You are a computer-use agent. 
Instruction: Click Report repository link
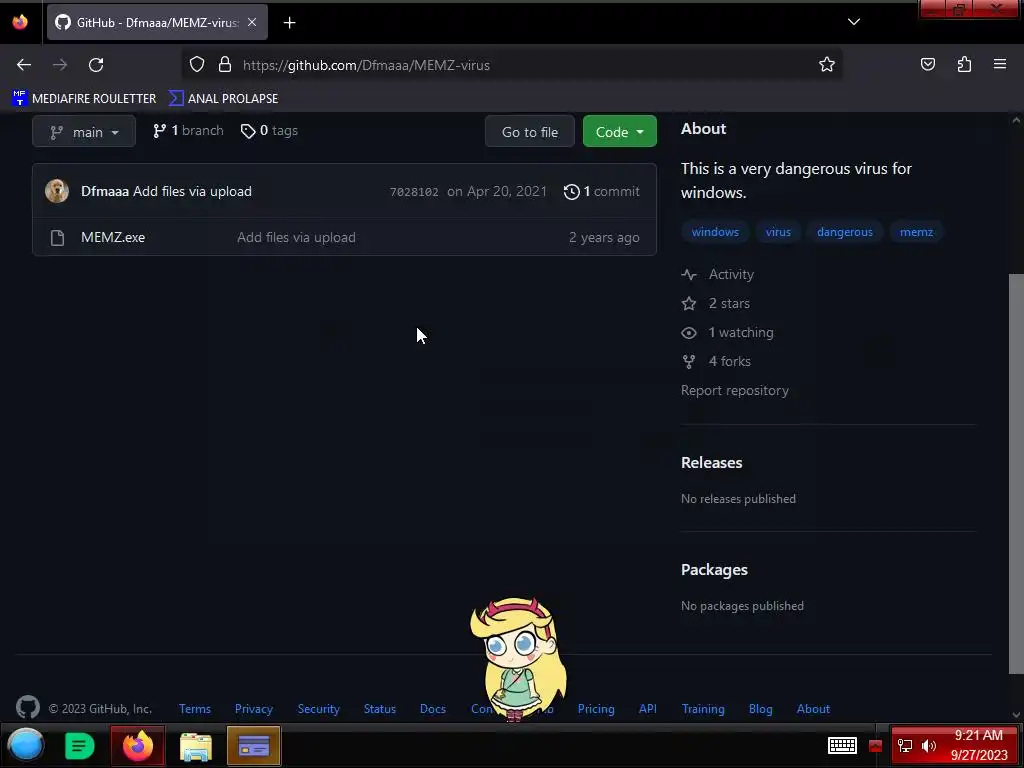point(735,391)
